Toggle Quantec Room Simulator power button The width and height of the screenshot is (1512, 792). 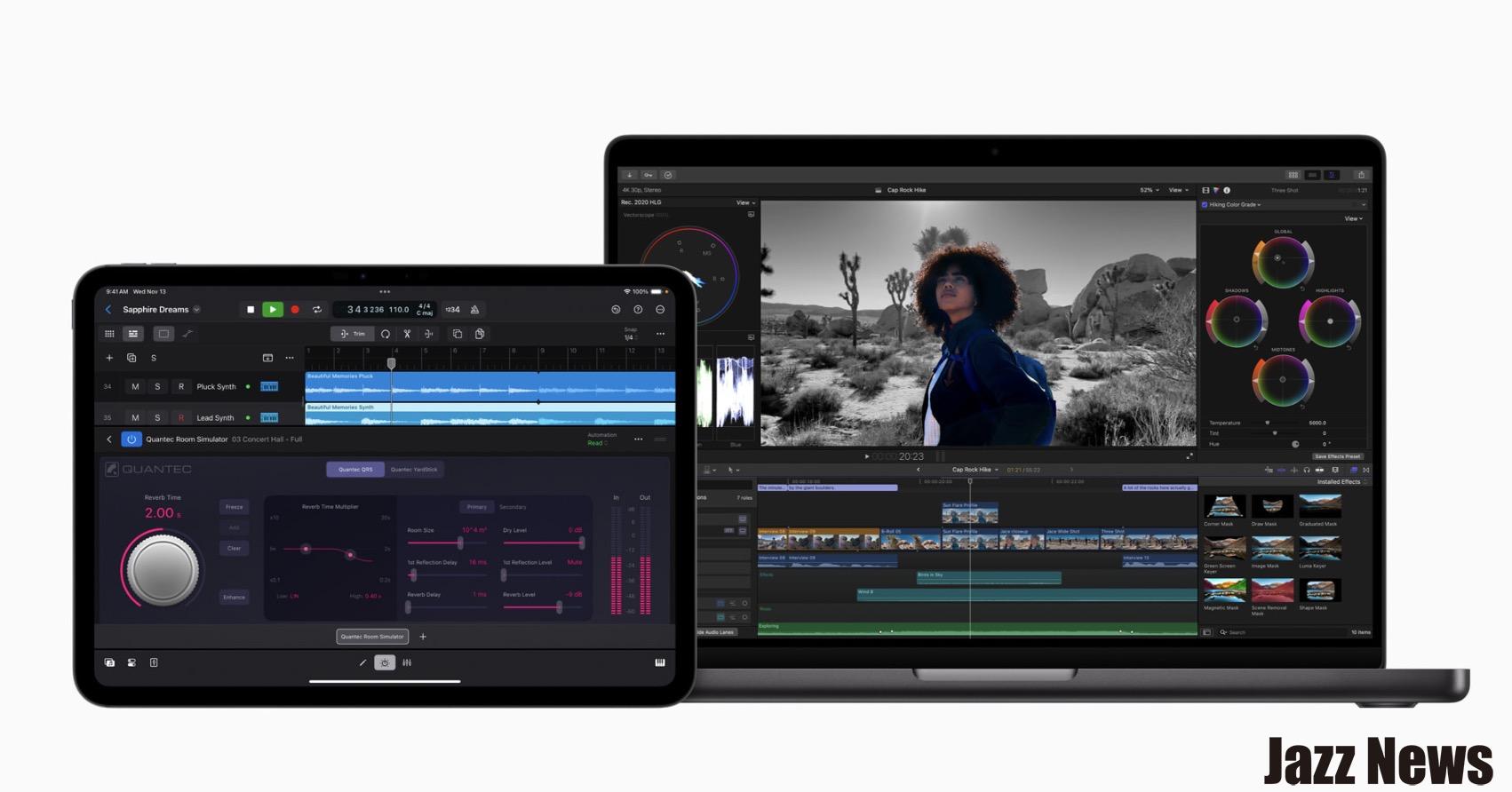point(131,440)
